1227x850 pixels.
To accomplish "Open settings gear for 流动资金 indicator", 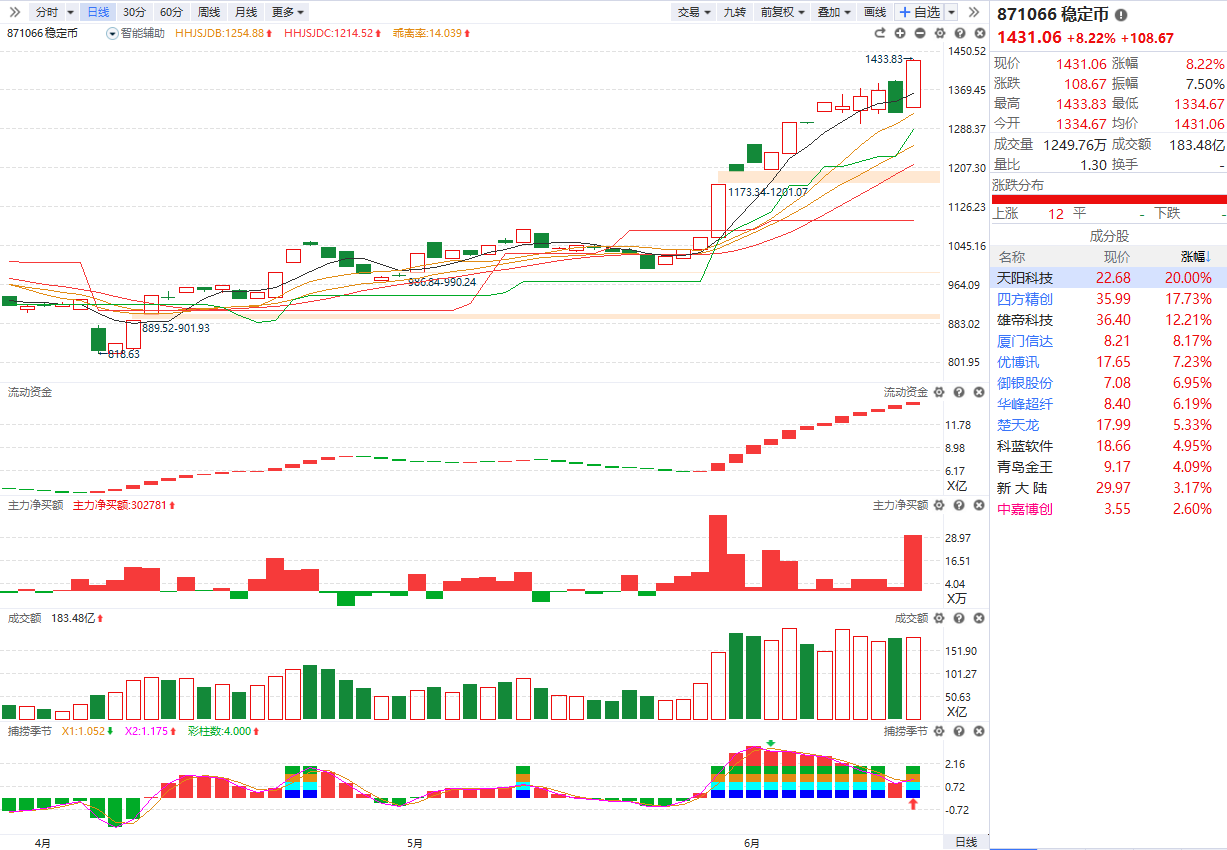I will 939,392.
